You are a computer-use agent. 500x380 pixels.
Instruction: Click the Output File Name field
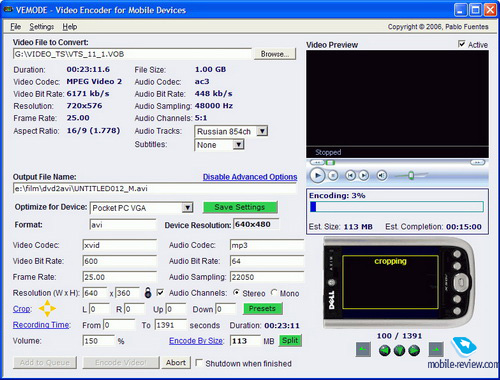155,189
